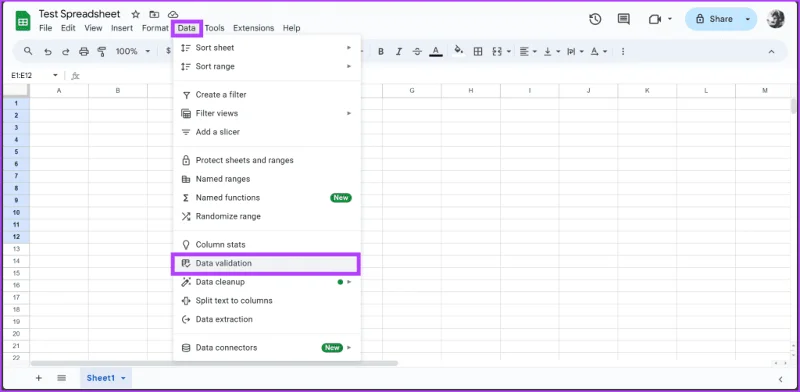Open the fill color bucket
Image resolution: width=800 pixels, height=392 pixels.
[459, 51]
